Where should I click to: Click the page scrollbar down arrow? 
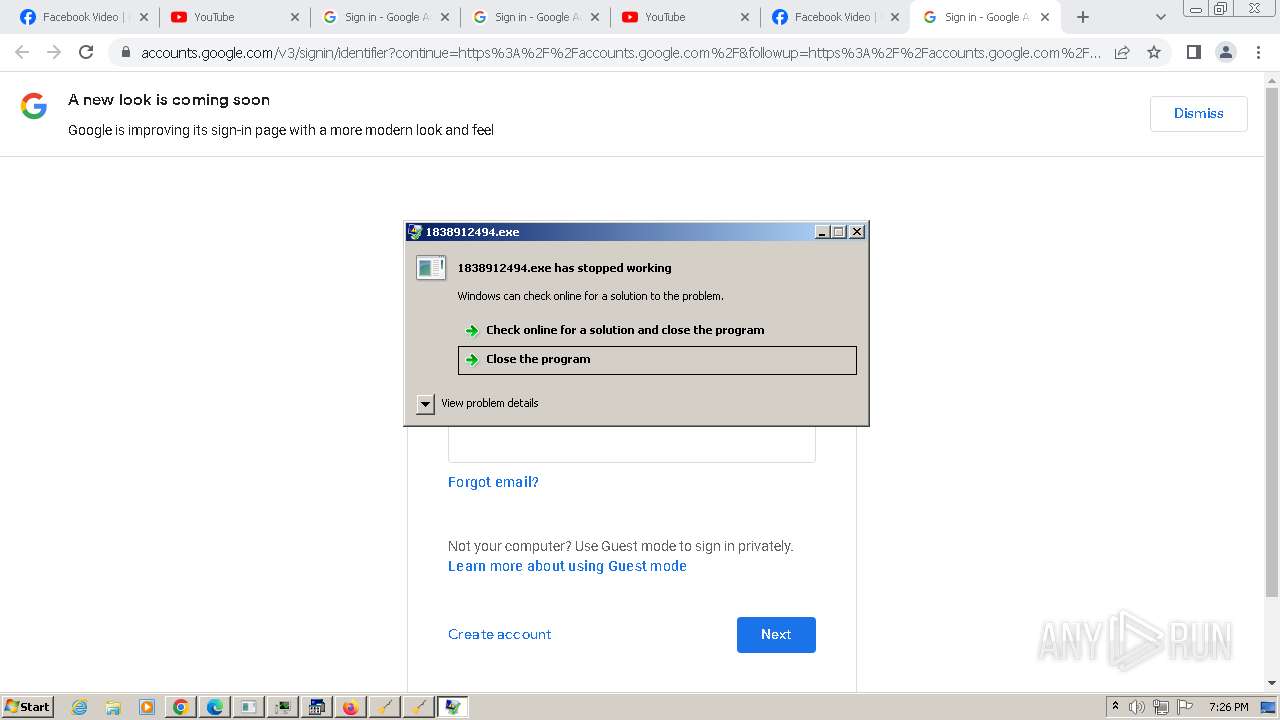[x=1272, y=683]
